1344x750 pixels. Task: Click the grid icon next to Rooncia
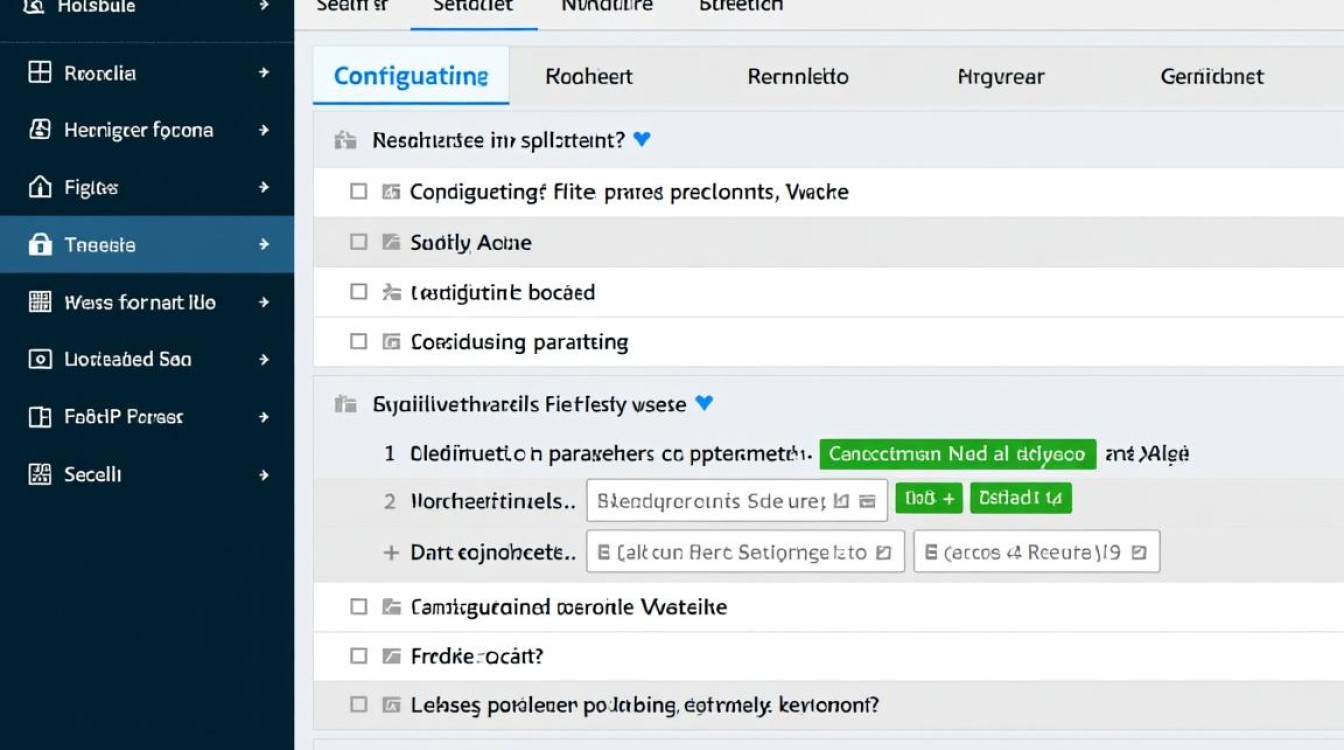click(40, 72)
